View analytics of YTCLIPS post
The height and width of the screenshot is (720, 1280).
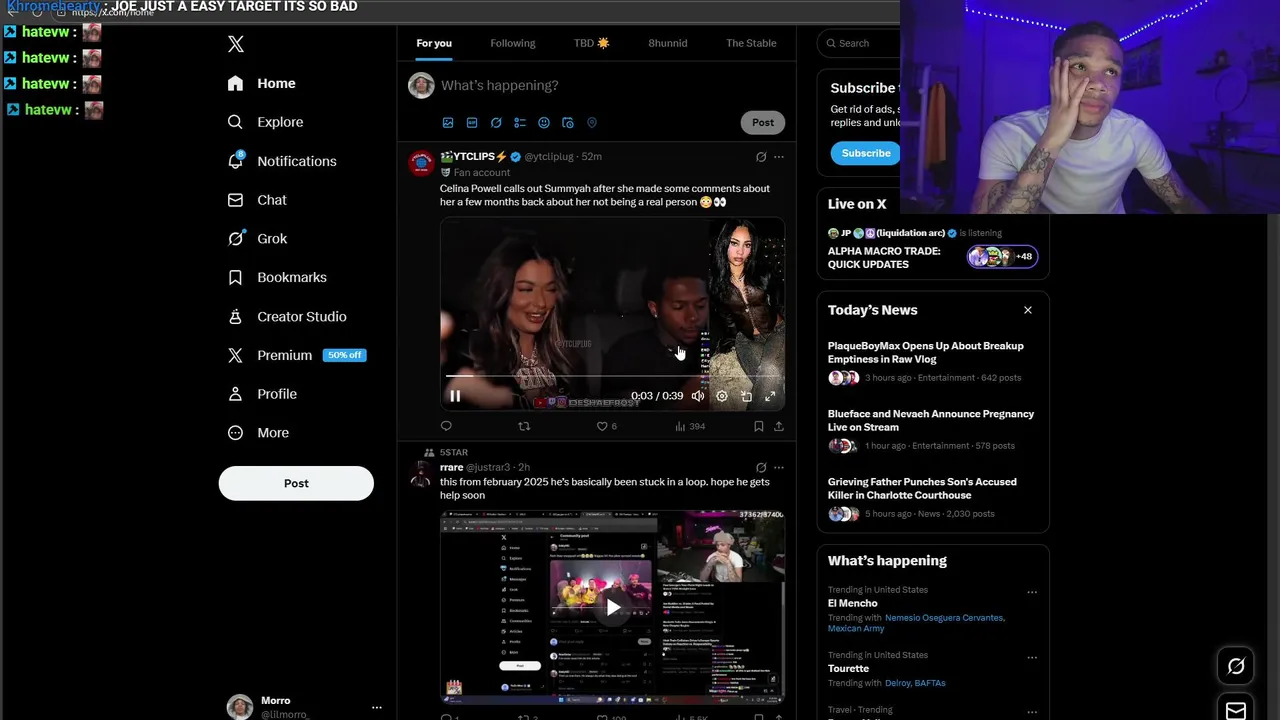690,426
